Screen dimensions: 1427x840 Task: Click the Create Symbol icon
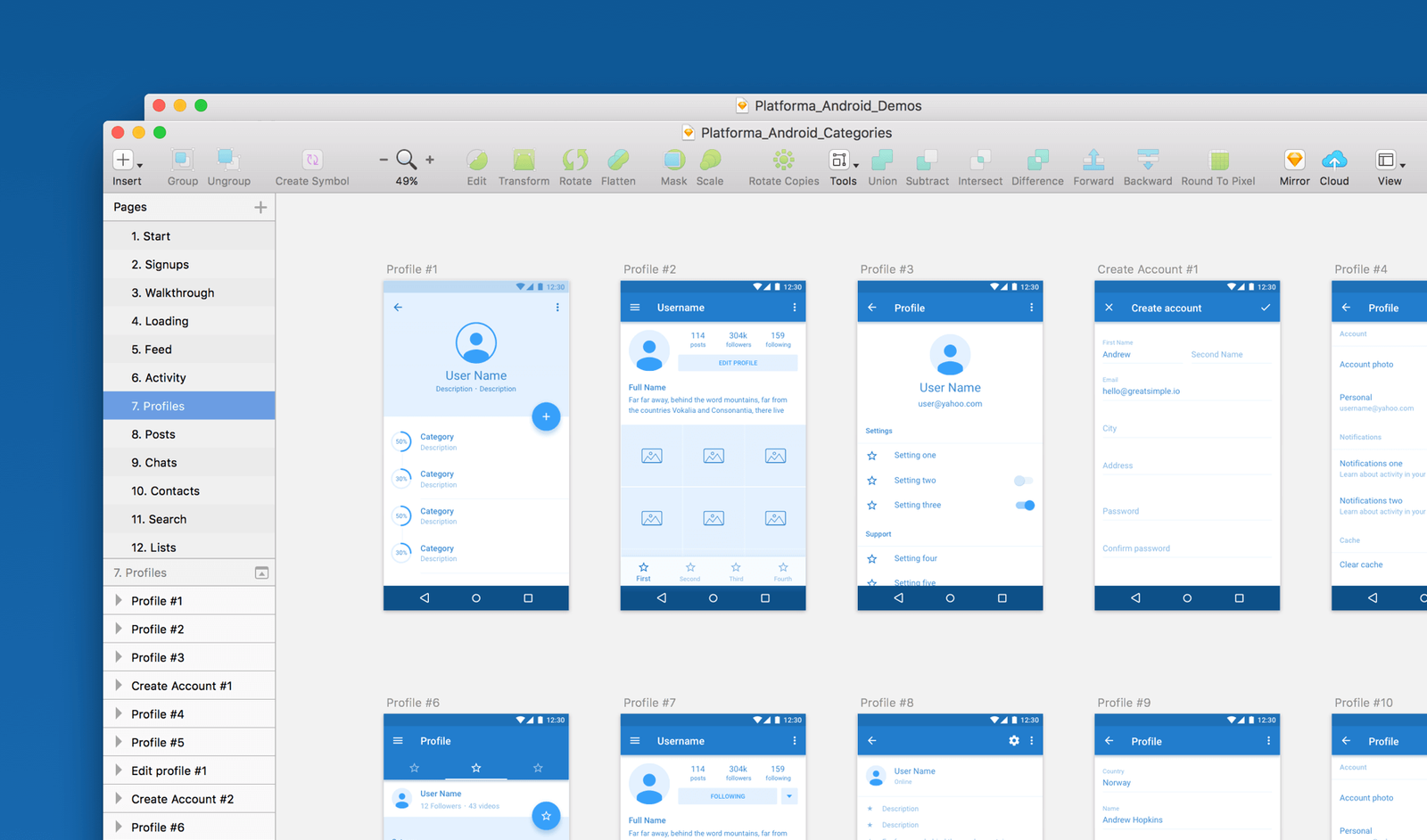click(x=312, y=160)
